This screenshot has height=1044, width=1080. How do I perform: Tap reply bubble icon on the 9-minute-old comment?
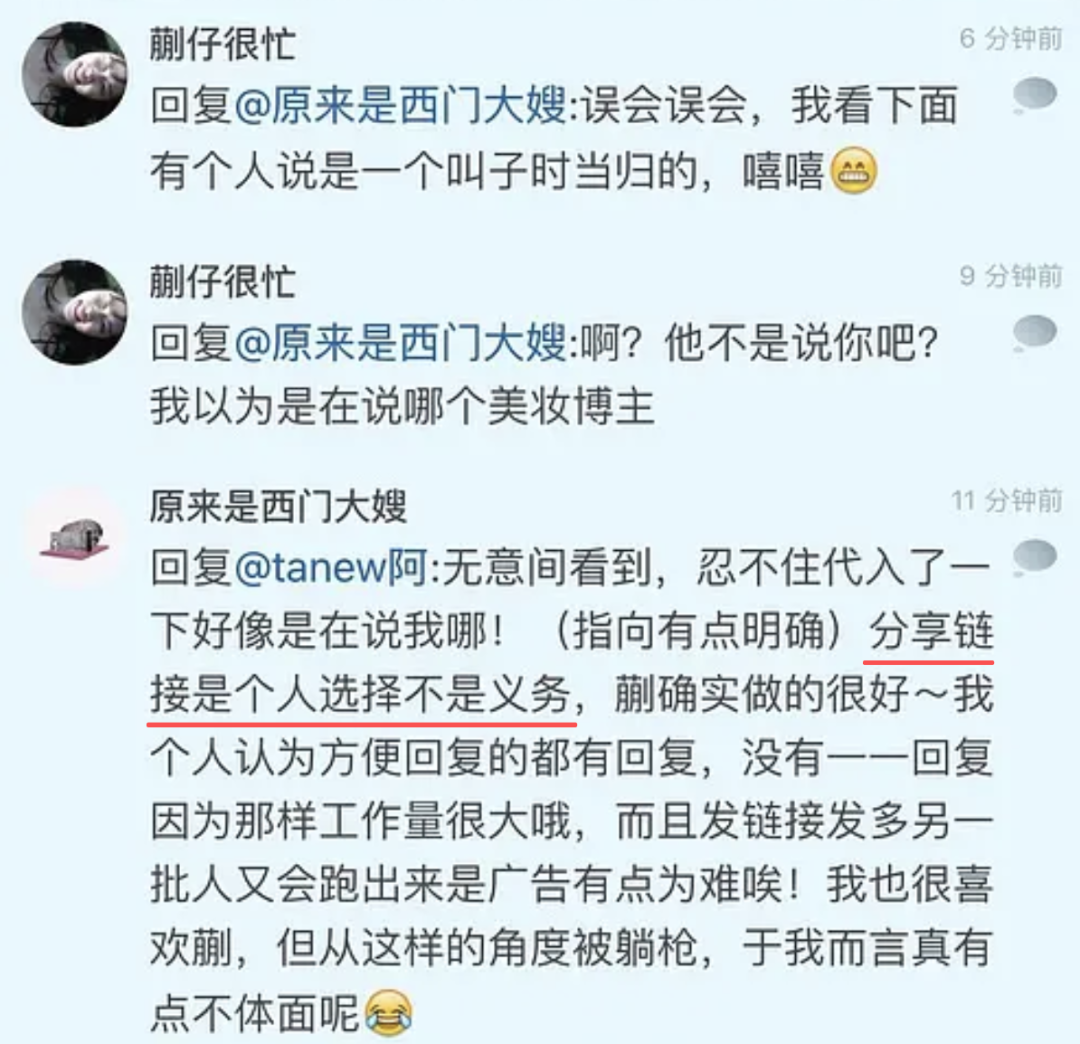[x=1035, y=333]
